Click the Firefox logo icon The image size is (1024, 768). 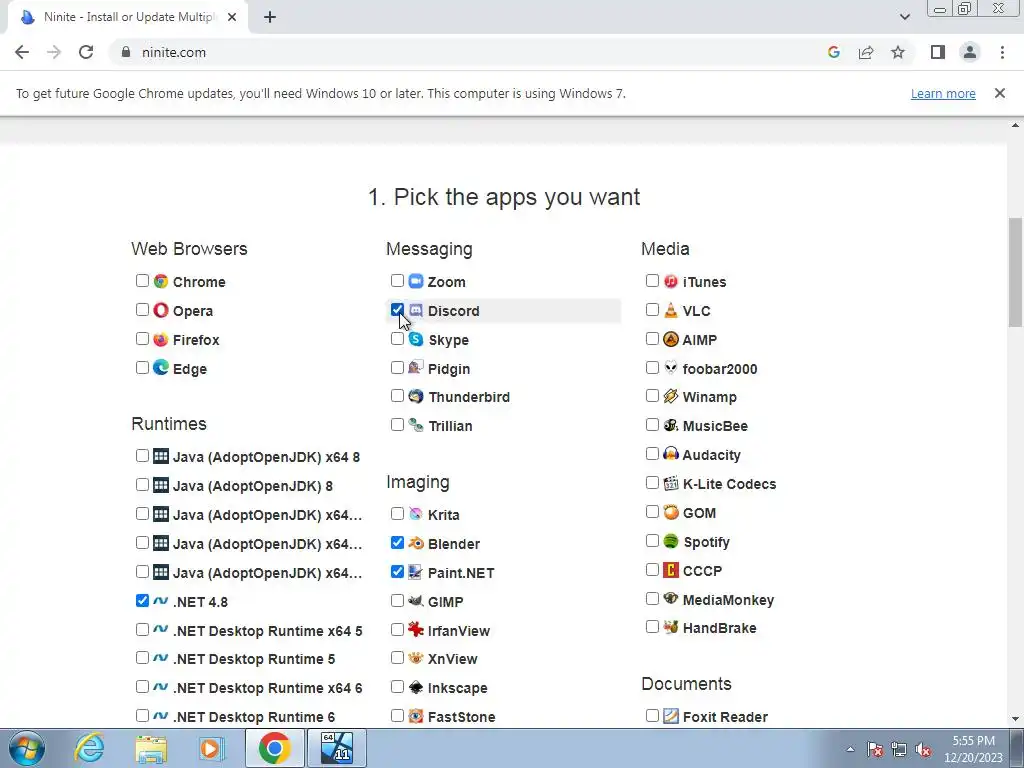pyautogui.click(x=161, y=339)
